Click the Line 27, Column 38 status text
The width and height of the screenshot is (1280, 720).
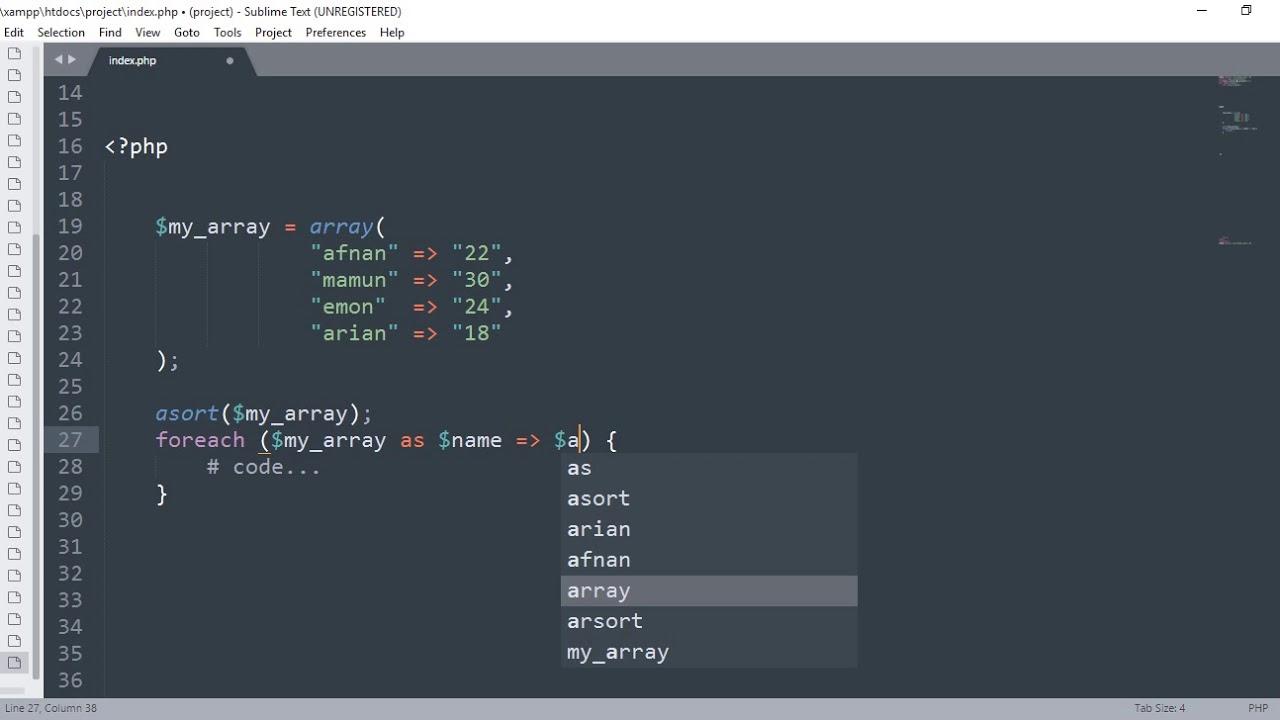(51, 708)
